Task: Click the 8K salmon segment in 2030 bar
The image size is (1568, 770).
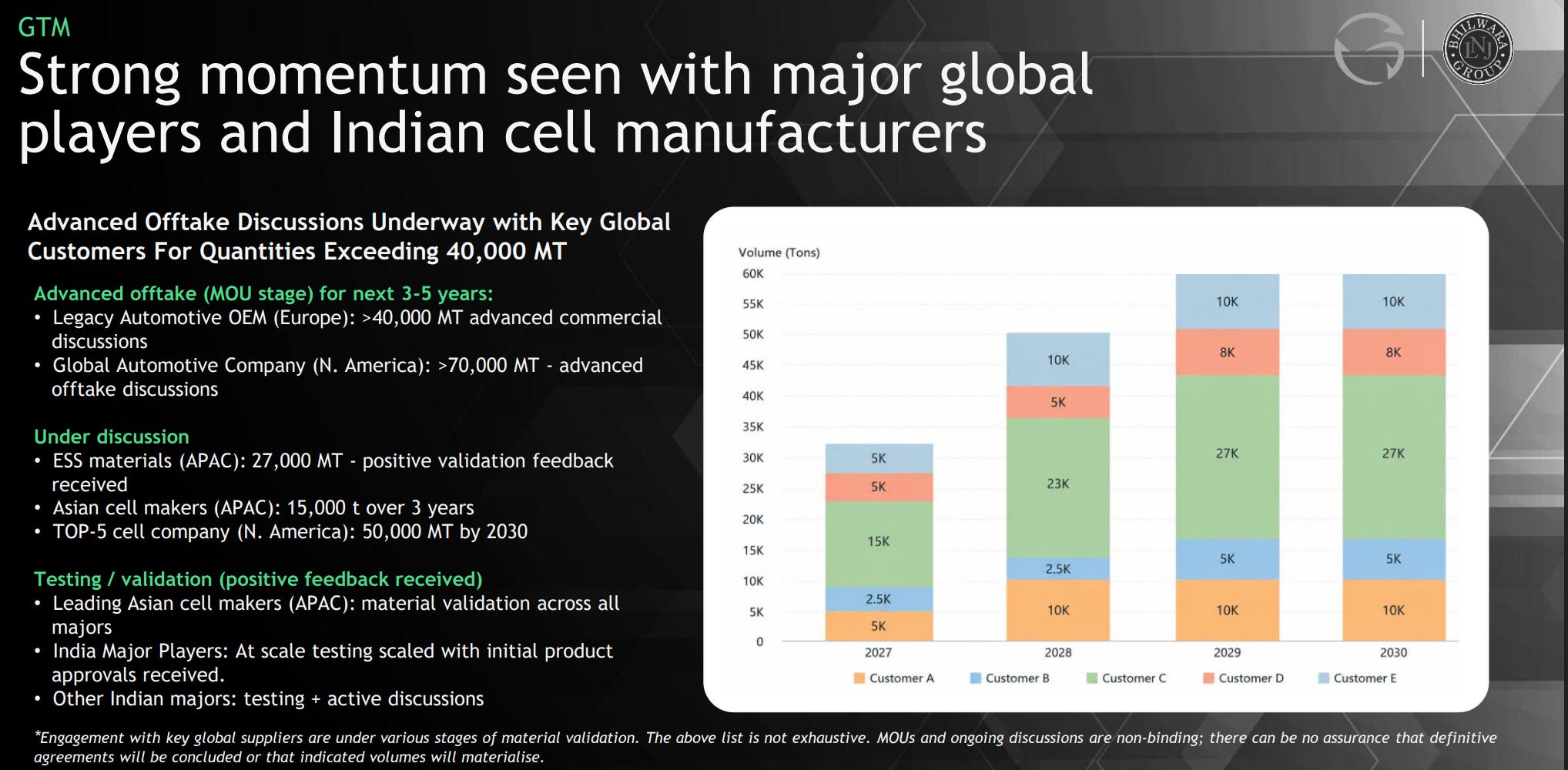Action: pyautogui.click(x=1394, y=352)
